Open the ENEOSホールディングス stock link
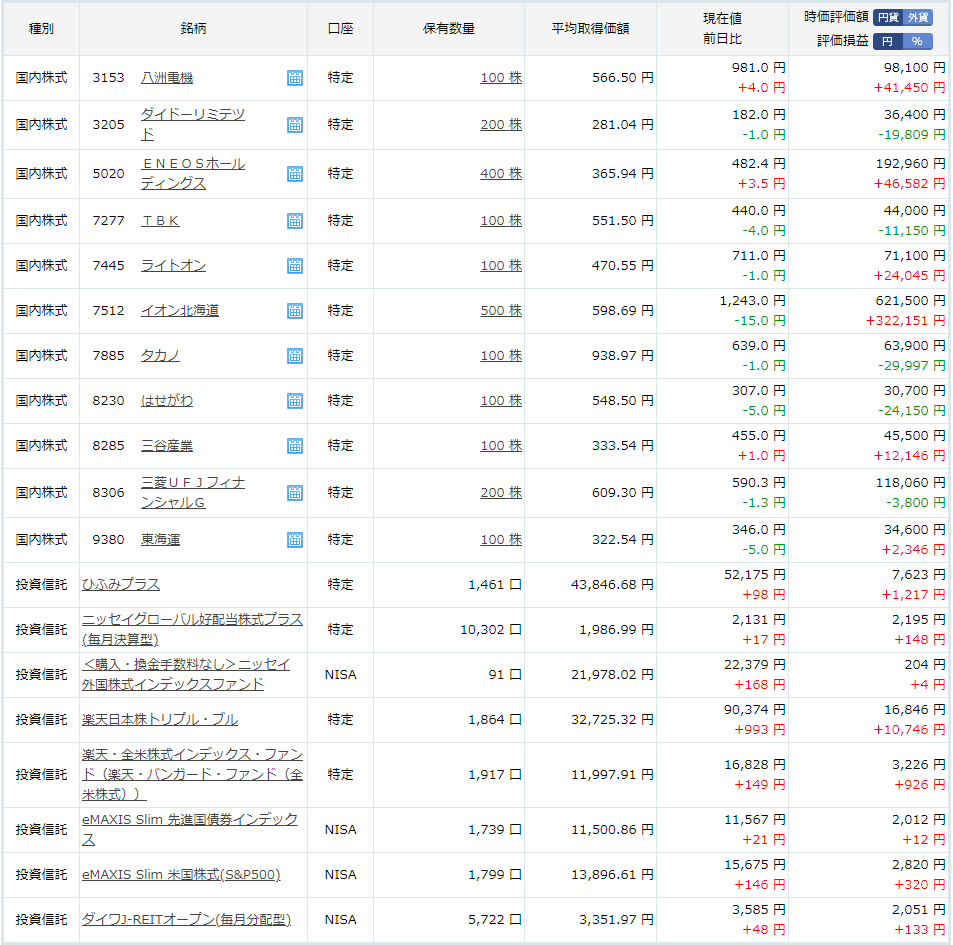The width and height of the screenshot is (953, 945). [x=193, y=173]
